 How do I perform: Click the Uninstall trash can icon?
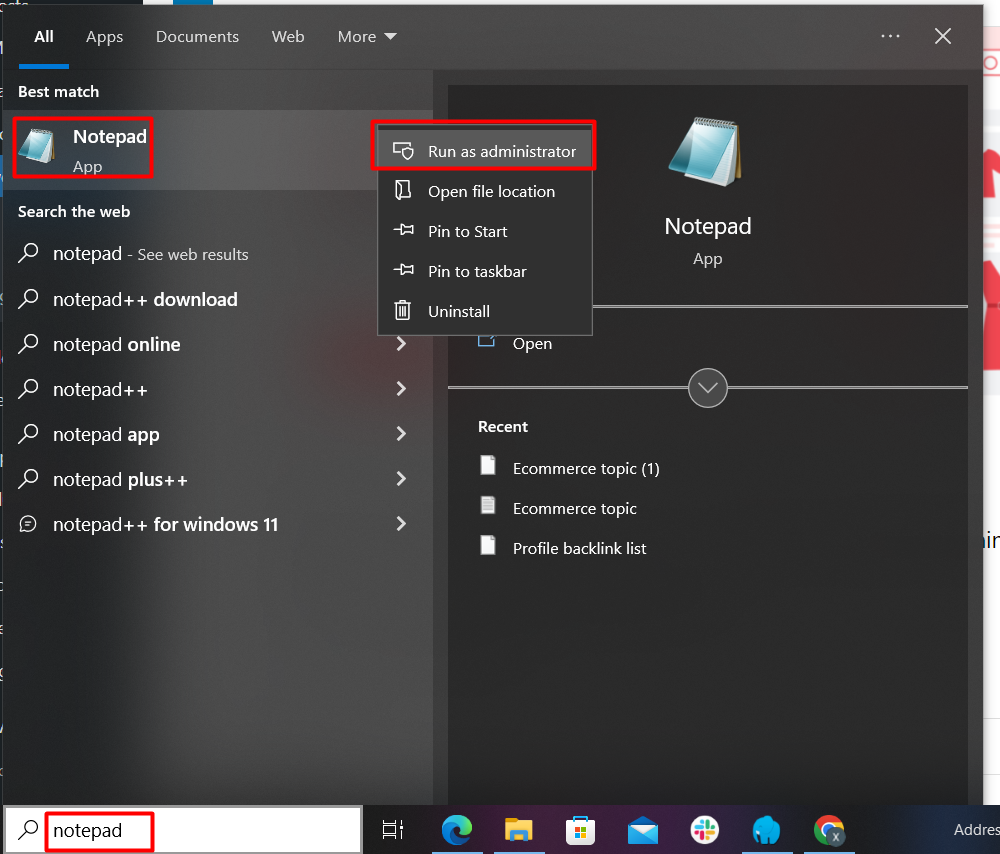(x=402, y=310)
